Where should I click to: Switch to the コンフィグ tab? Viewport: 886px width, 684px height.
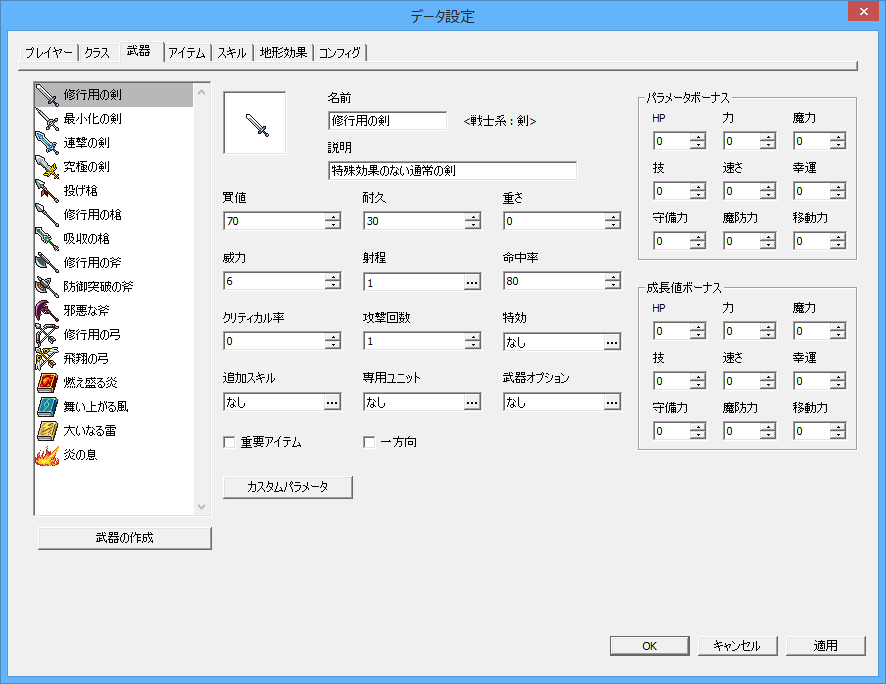click(x=340, y=53)
